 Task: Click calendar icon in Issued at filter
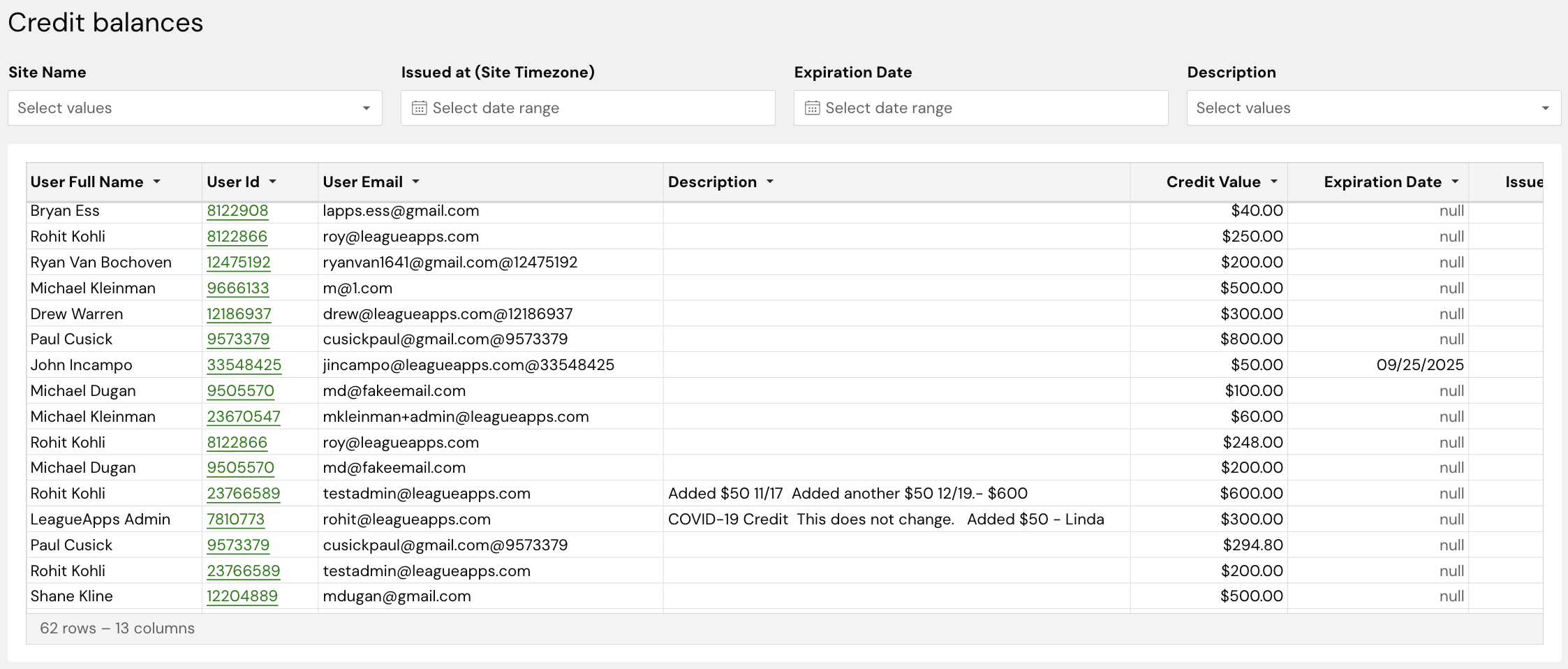tap(419, 108)
